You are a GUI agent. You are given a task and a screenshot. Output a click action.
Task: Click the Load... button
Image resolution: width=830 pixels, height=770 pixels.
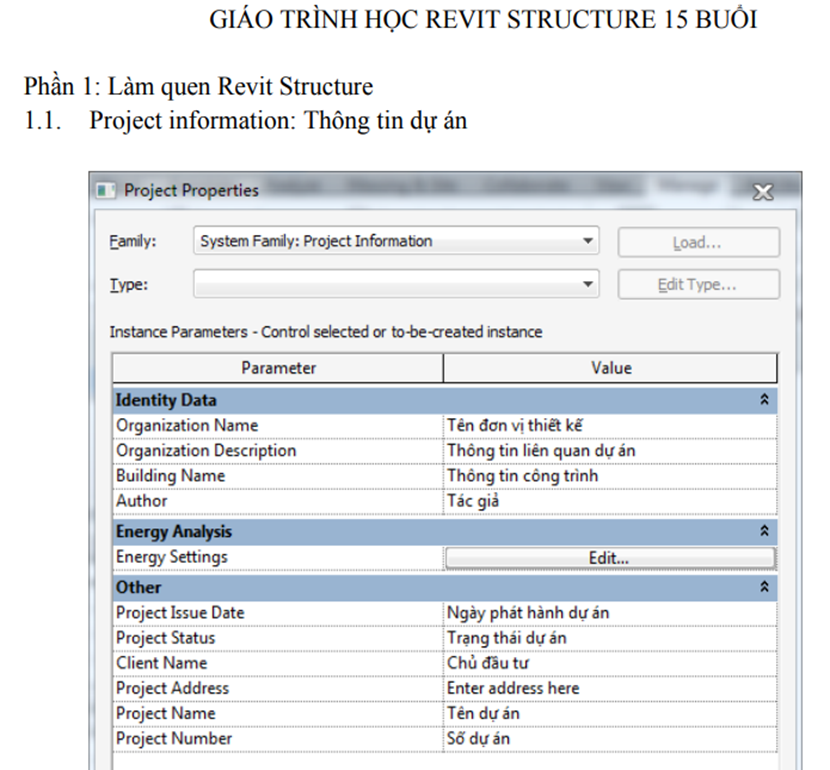point(698,242)
